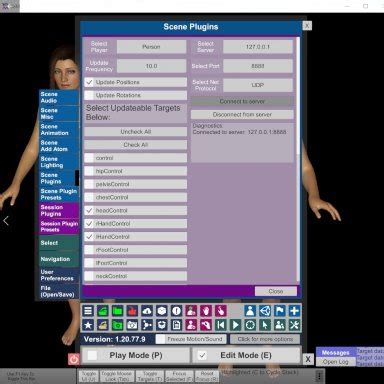The width and height of the screenshot is (384, 384).
Task: Click the camera screenshot icon
Action: coord(132,325)
